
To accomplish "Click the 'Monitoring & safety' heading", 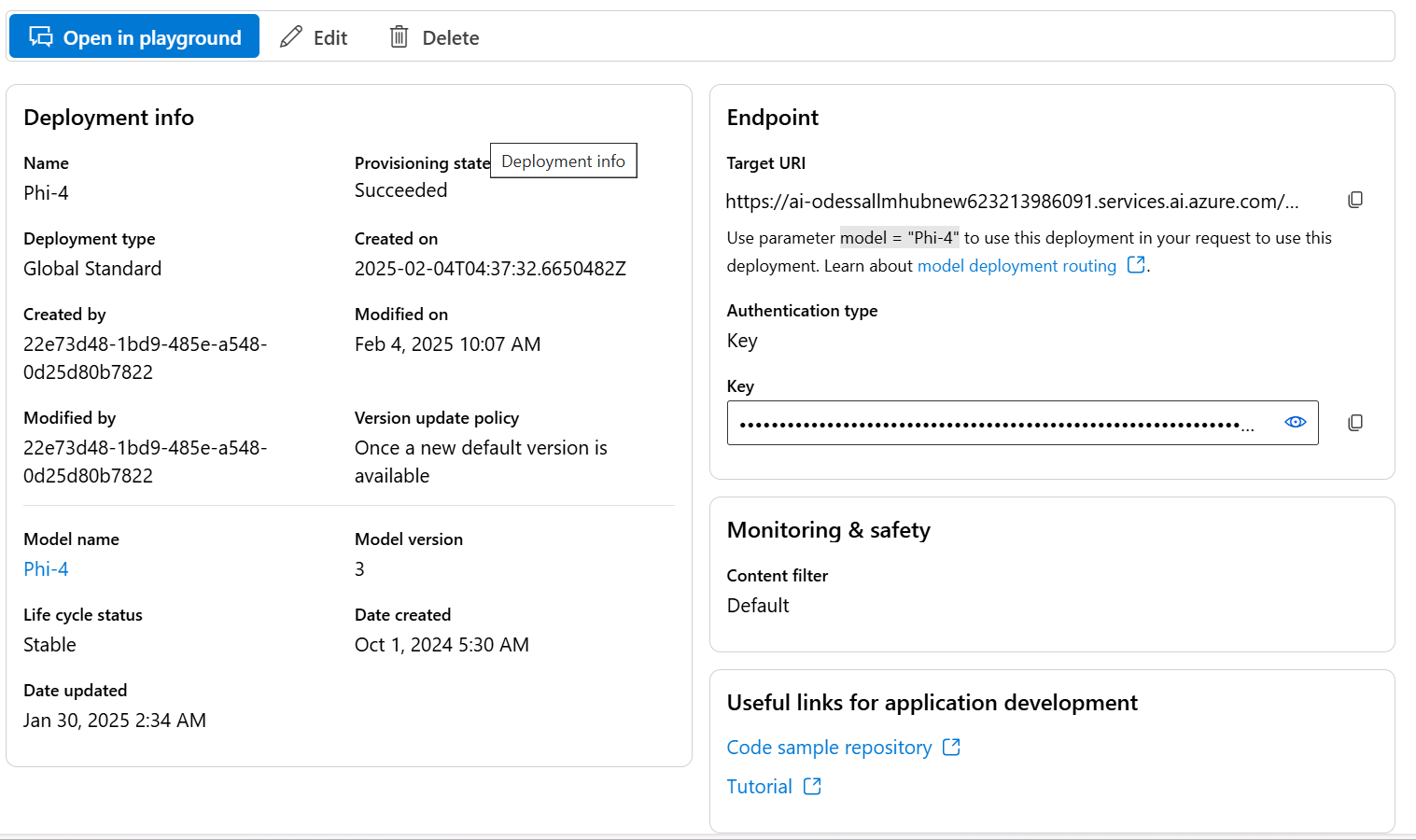I will (x=829, y=530).
